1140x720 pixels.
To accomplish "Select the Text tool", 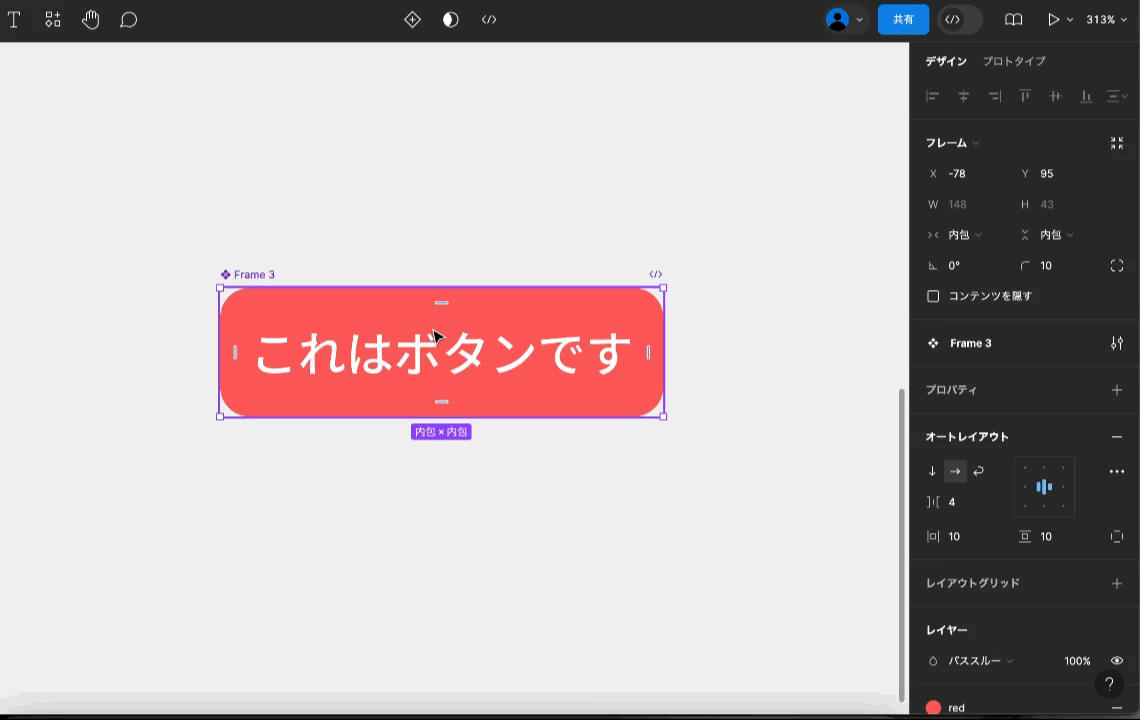I will pyautogui.click(x=14, y=20).
